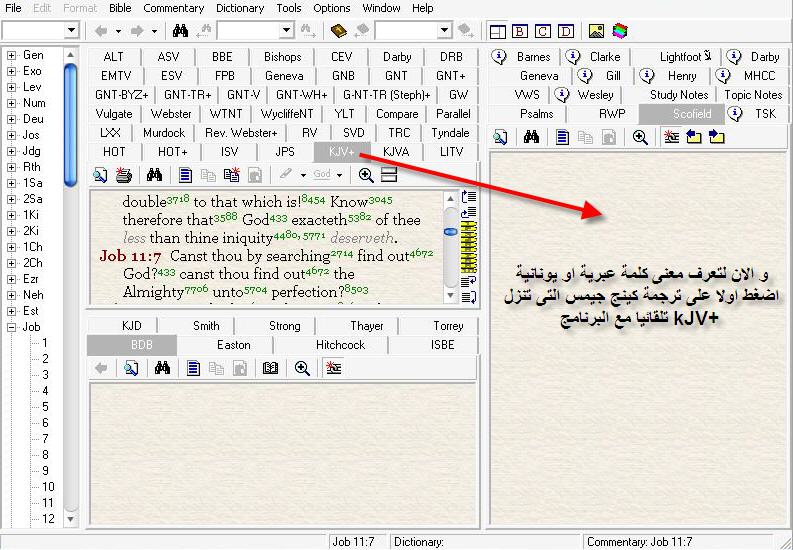Click Strong's number 7706 after Almighty

pos(196,288)
